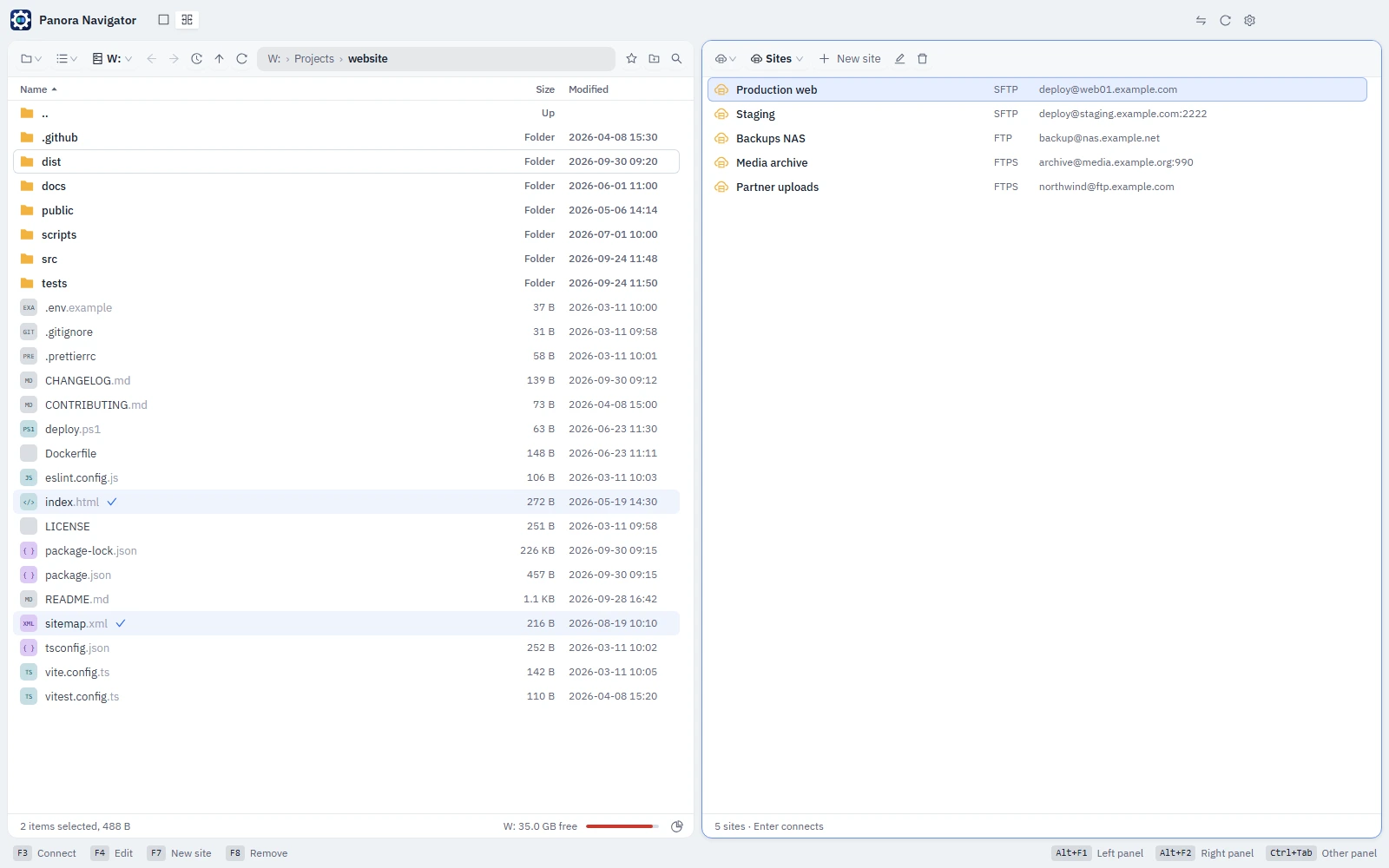Select the dist folder row
The height and width of the screenshot is (868, 1389).
tap(346, 161)
